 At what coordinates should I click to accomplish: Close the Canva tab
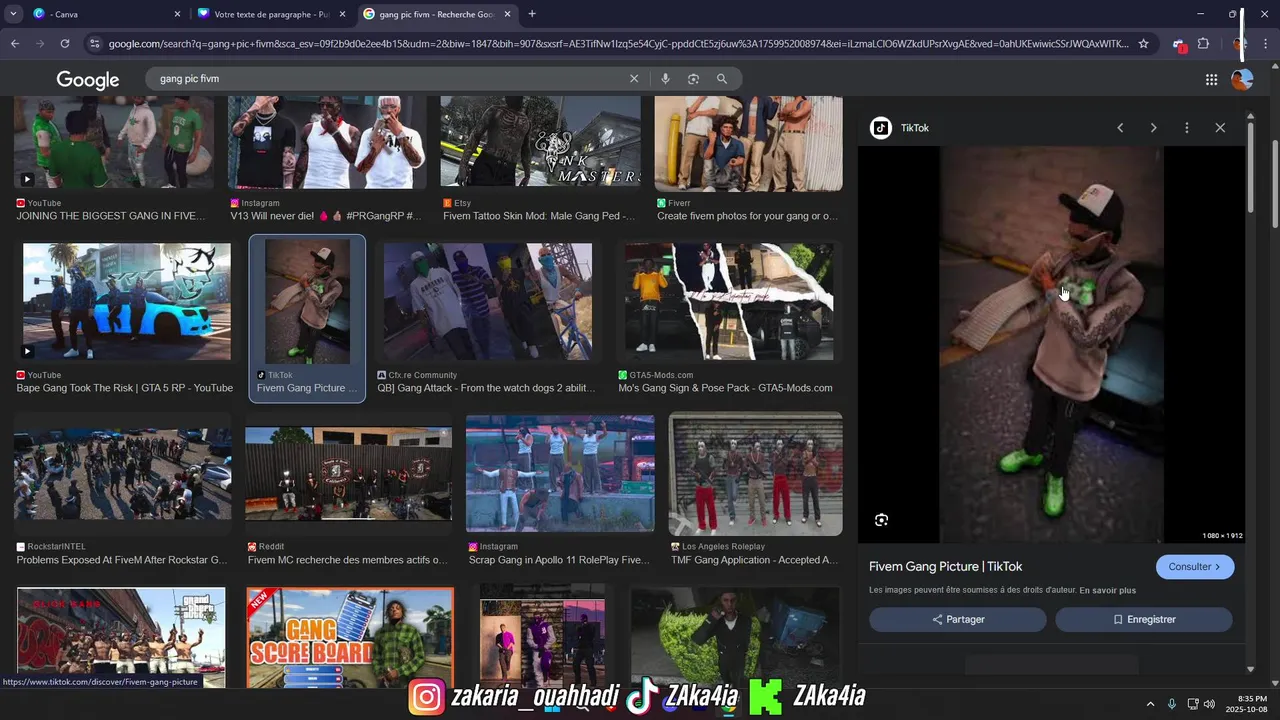[x=177, y=14]
